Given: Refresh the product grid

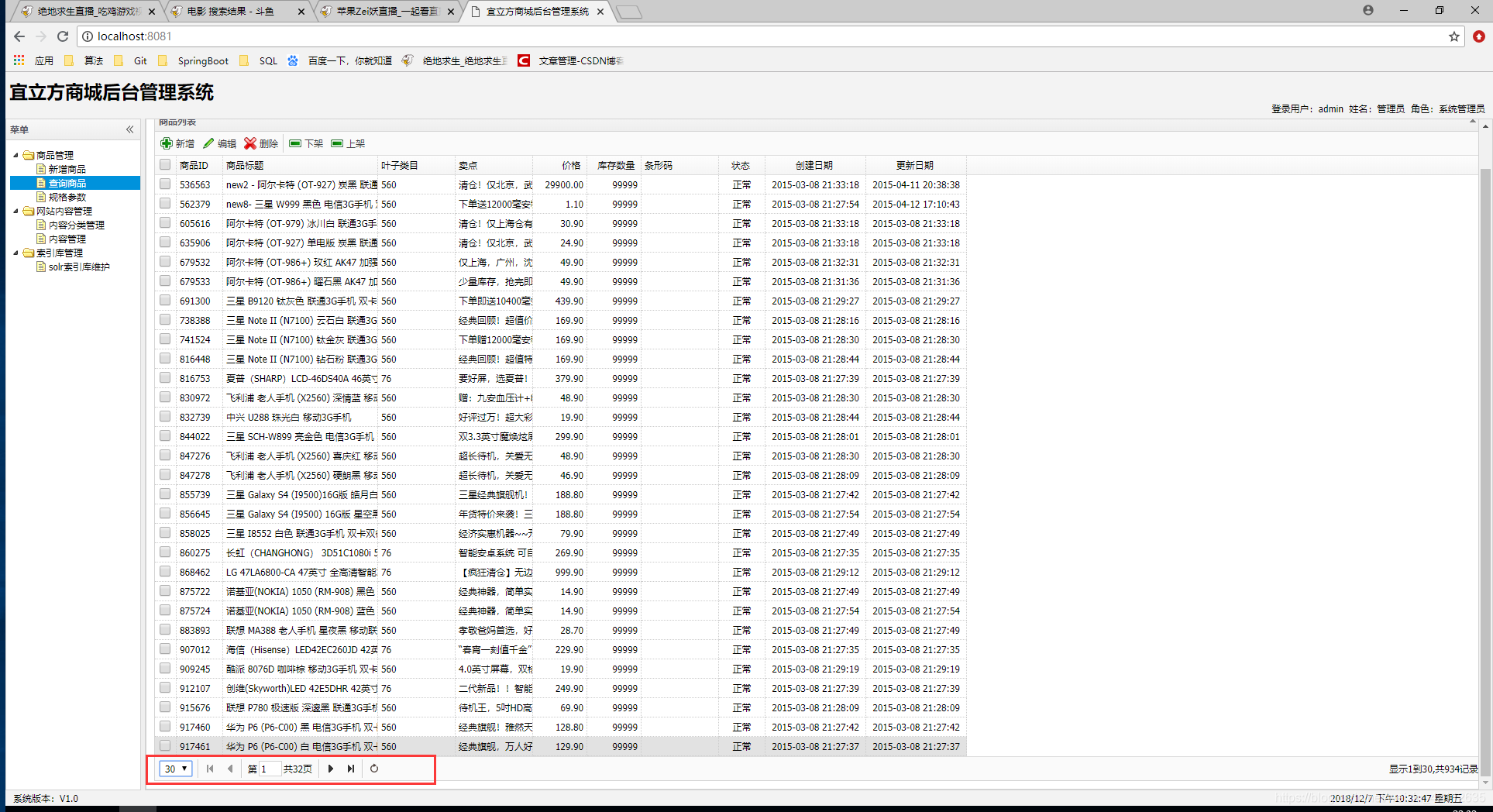Looking at the screenshot, I should pos(374,769).
